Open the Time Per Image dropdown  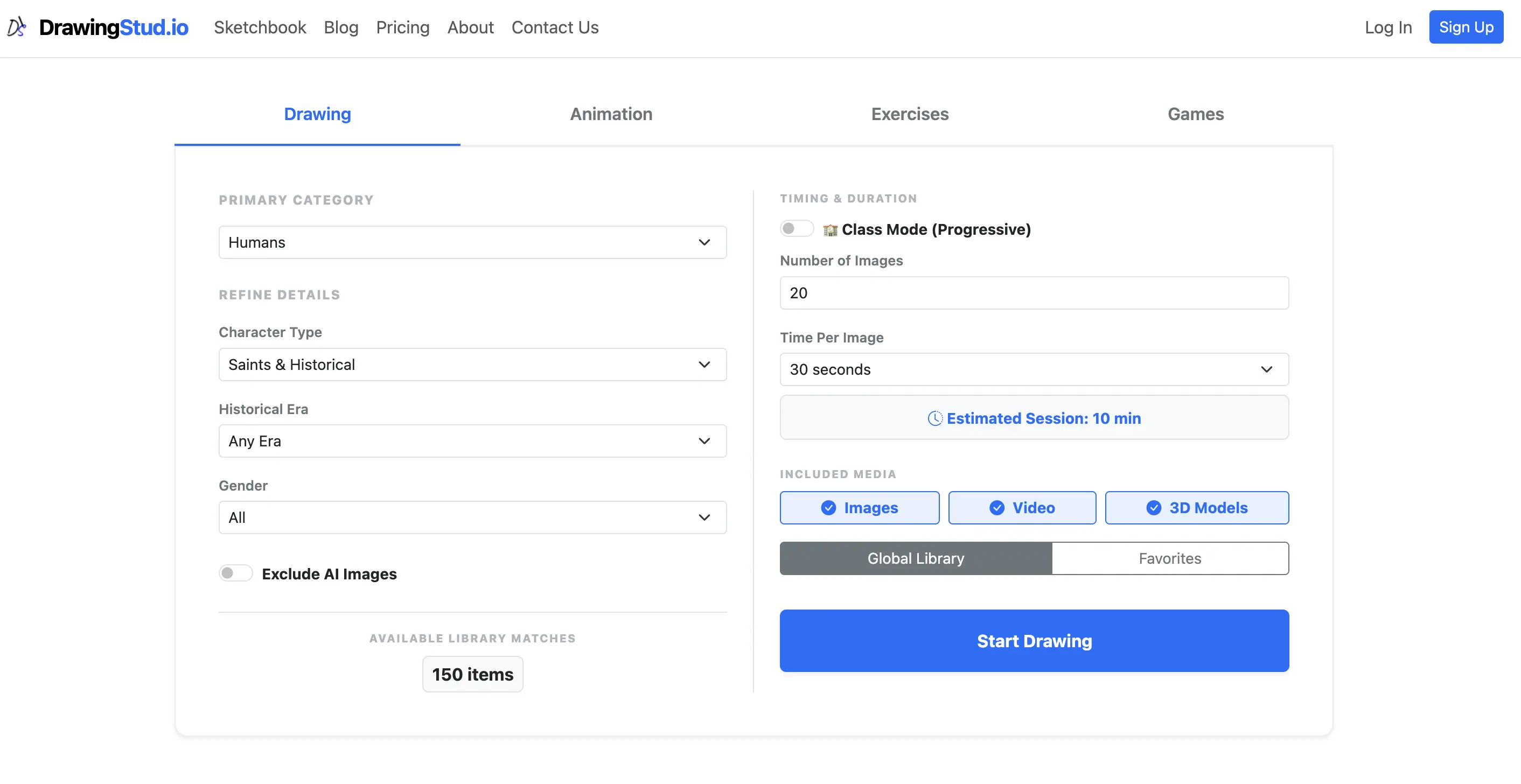coord(1033,369)
